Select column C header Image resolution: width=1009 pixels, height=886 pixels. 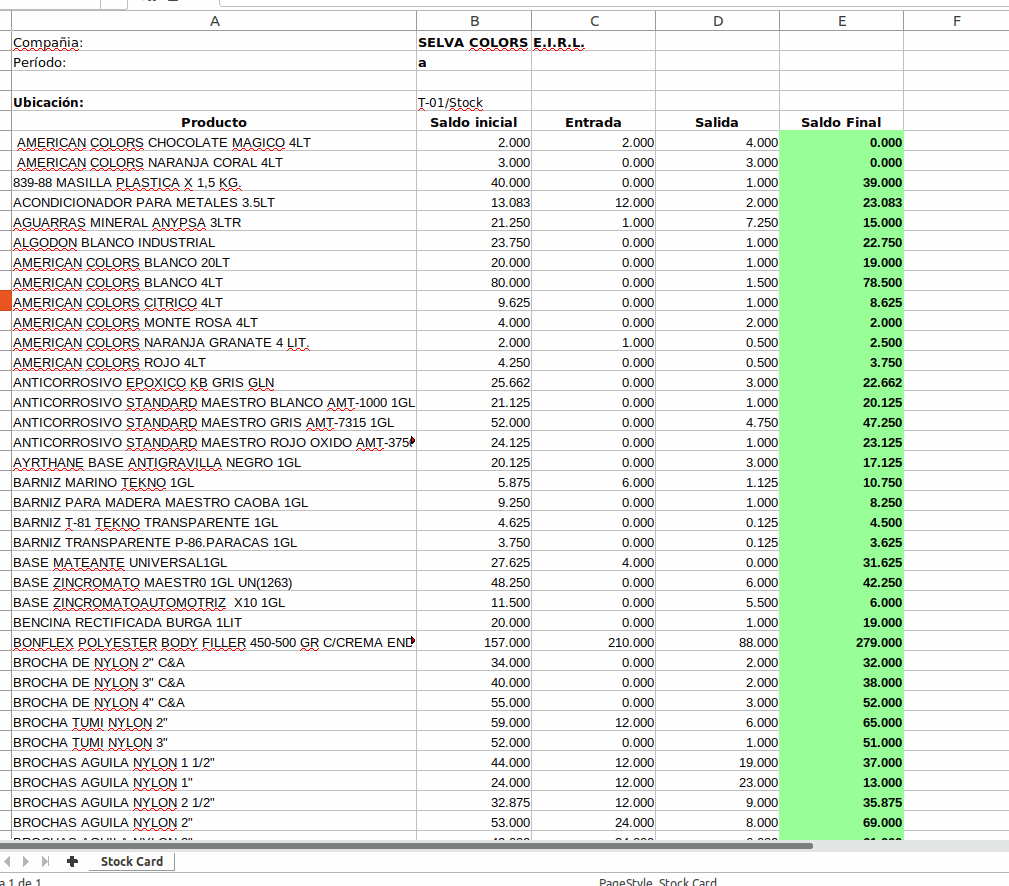click(x=594, y=21)
